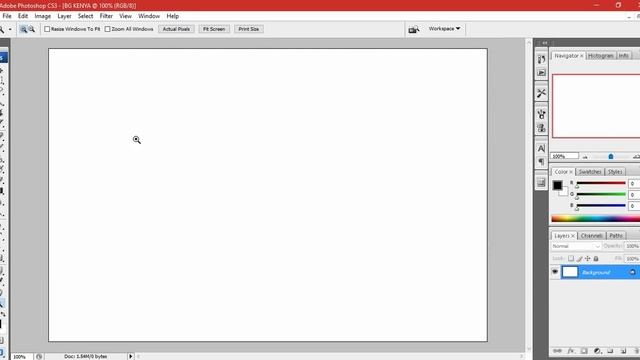Toggle Lock transparent pixels checkbox icon
640x360 pixels.
coord(571,259)
